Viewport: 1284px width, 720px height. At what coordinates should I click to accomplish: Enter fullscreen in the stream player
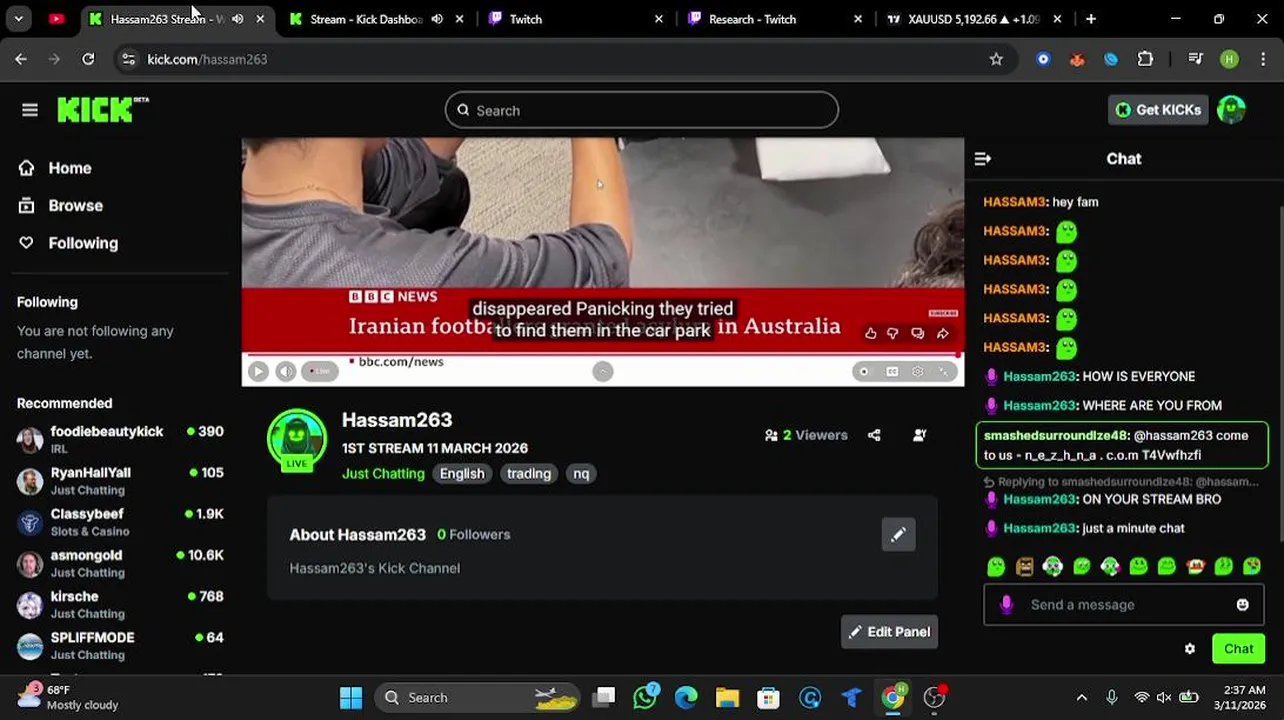[x=944, y=371]
